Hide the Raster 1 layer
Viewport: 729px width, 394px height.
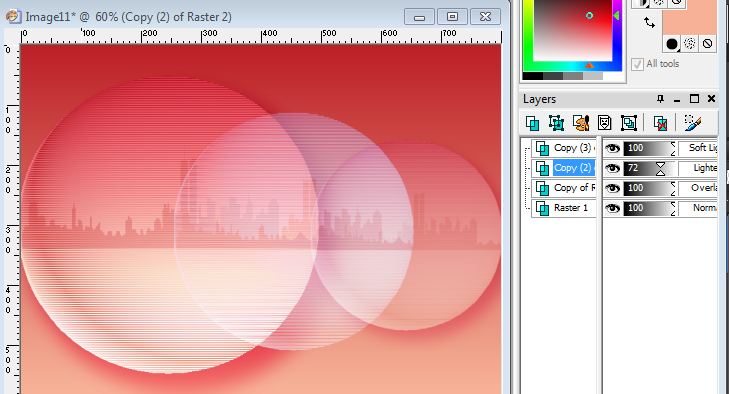coord(612,208)
